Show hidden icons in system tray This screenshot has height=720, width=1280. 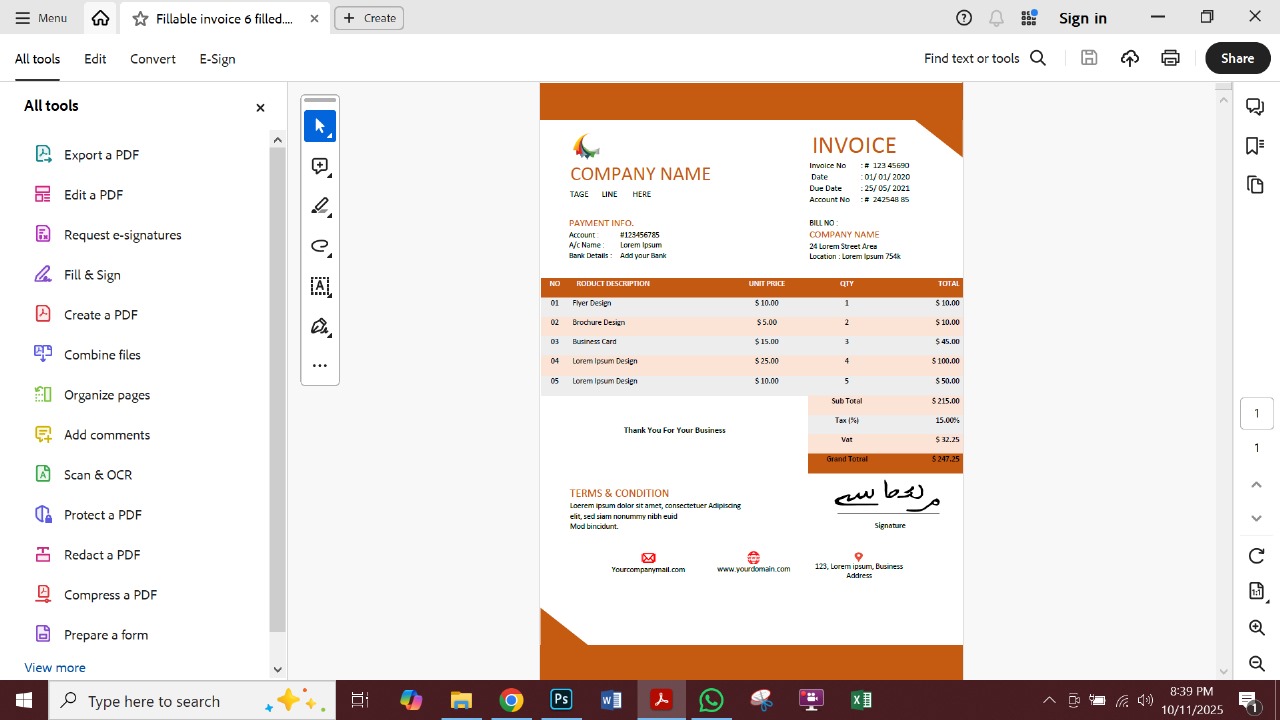point(1049,700)
